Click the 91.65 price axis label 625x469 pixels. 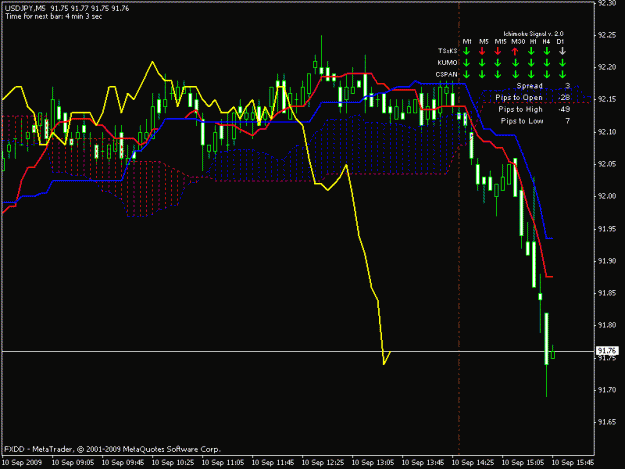(x=607, y=422)
